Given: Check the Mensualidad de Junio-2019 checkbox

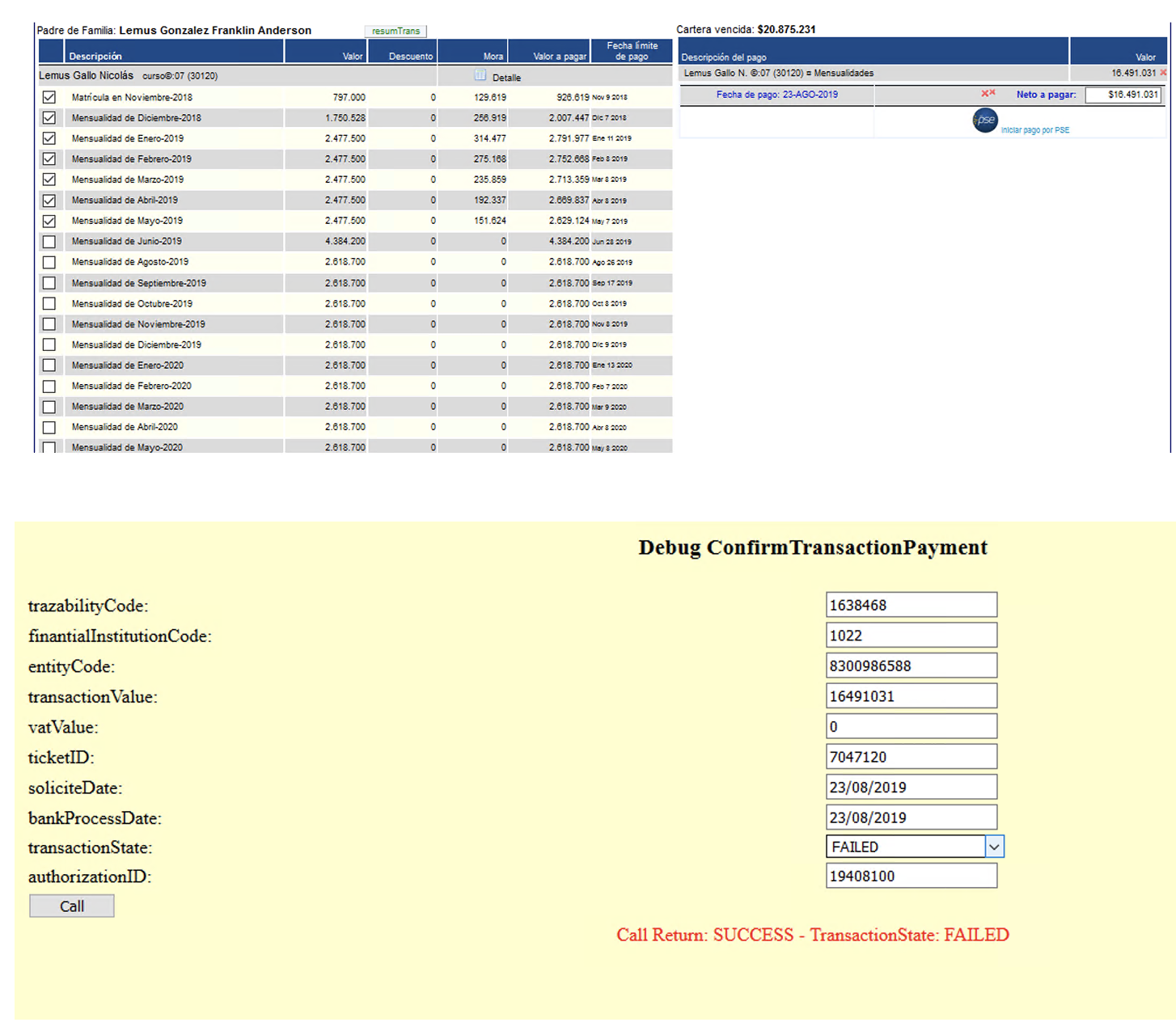Looking at the screenshot, I should [49, 242].
